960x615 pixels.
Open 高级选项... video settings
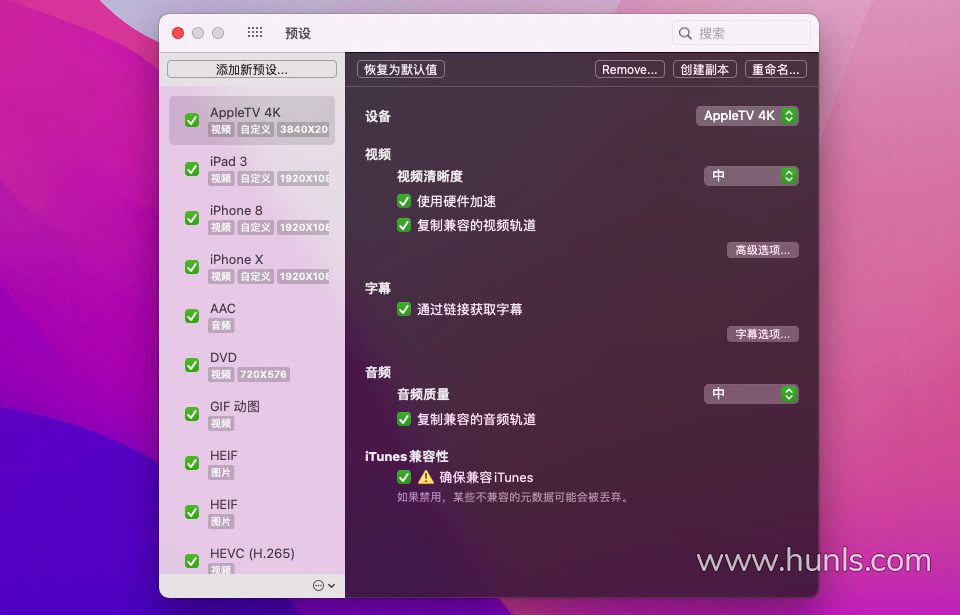[762, 250]
